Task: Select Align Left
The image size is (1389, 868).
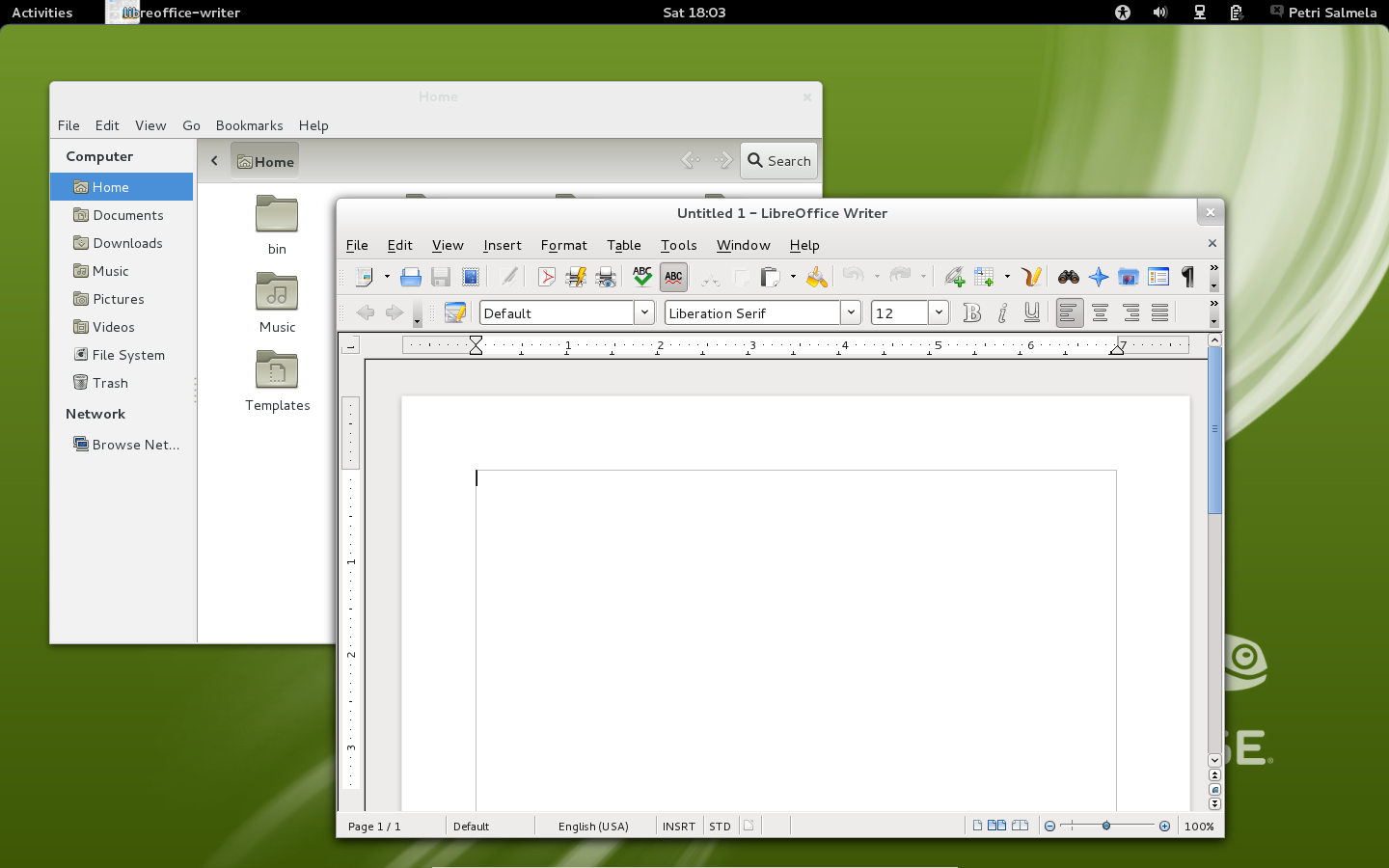Action: [x=1069, y=312]
